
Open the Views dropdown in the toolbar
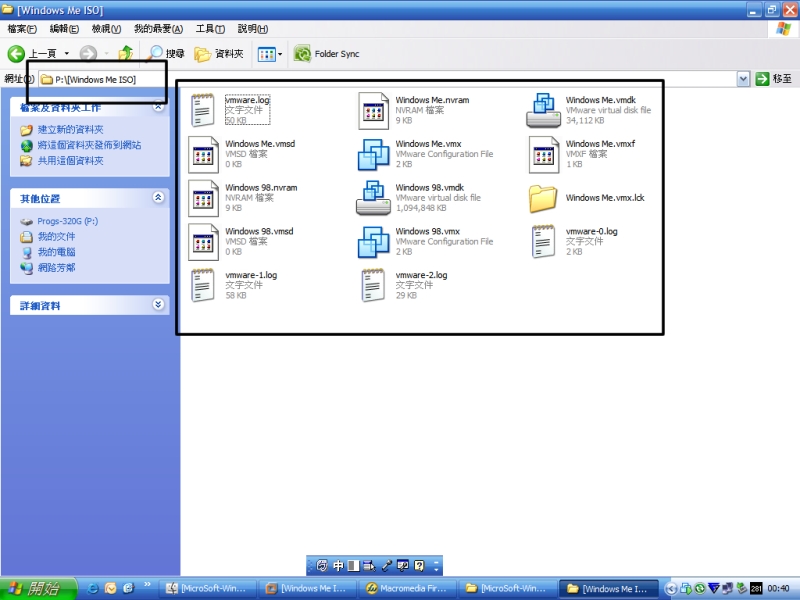[x=270, y=54]
